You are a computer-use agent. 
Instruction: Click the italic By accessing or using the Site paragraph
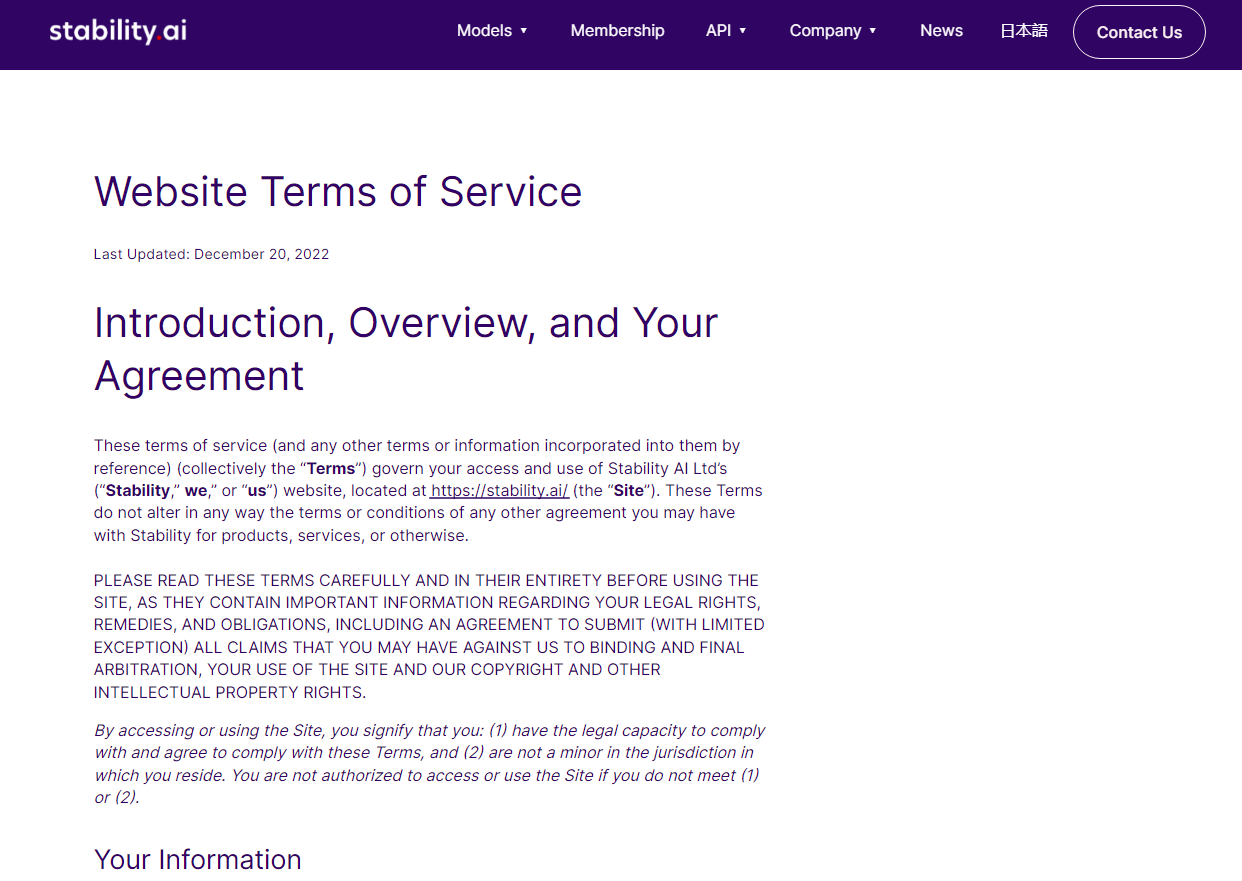coord(430,764)
